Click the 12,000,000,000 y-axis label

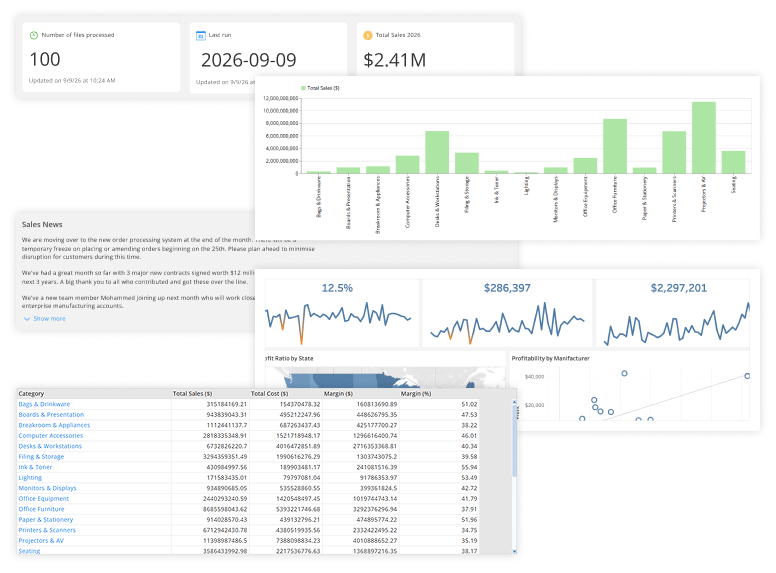(281, 98)
